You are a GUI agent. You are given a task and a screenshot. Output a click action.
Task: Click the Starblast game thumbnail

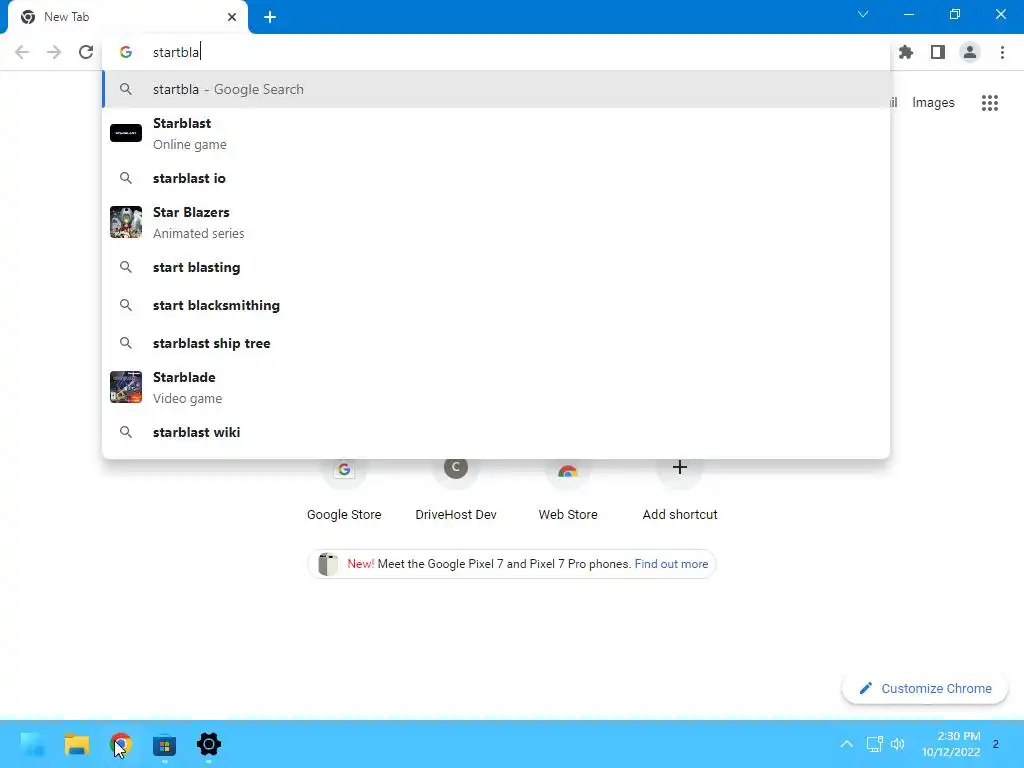126,133
